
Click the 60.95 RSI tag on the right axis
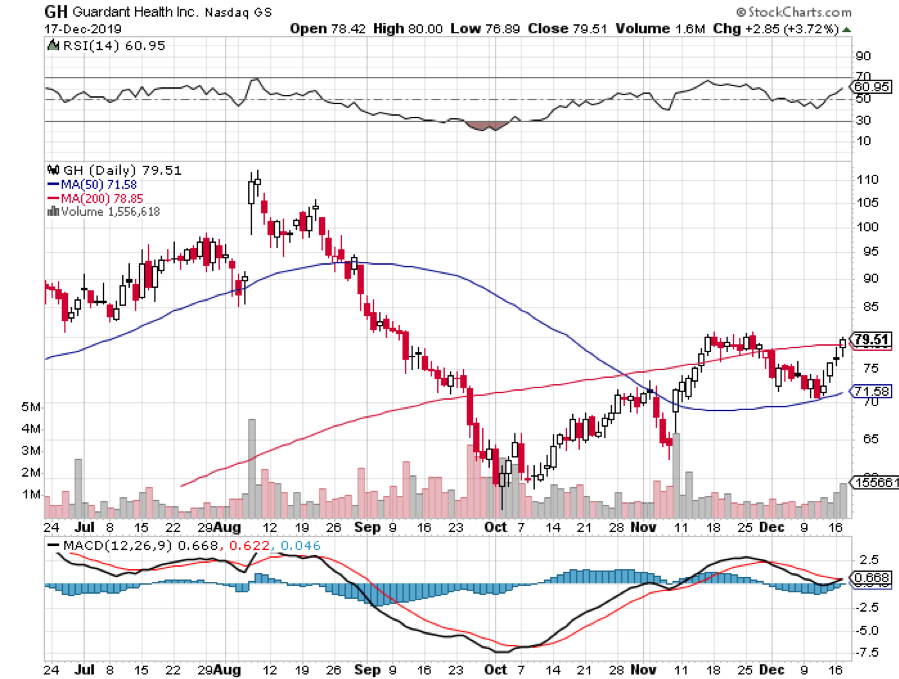[871, 87]
